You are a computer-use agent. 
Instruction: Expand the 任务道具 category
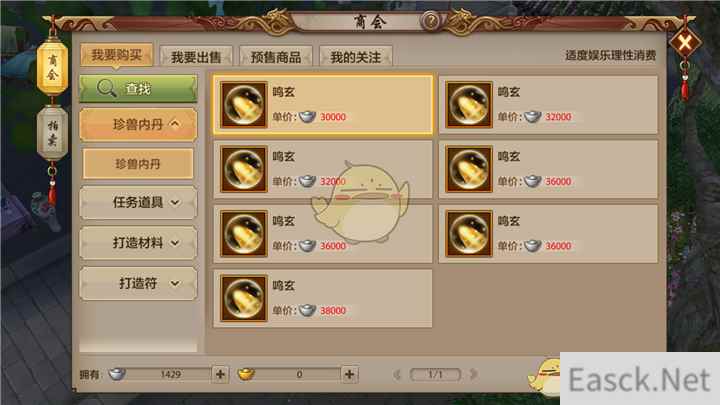click(x=138, y=202)
